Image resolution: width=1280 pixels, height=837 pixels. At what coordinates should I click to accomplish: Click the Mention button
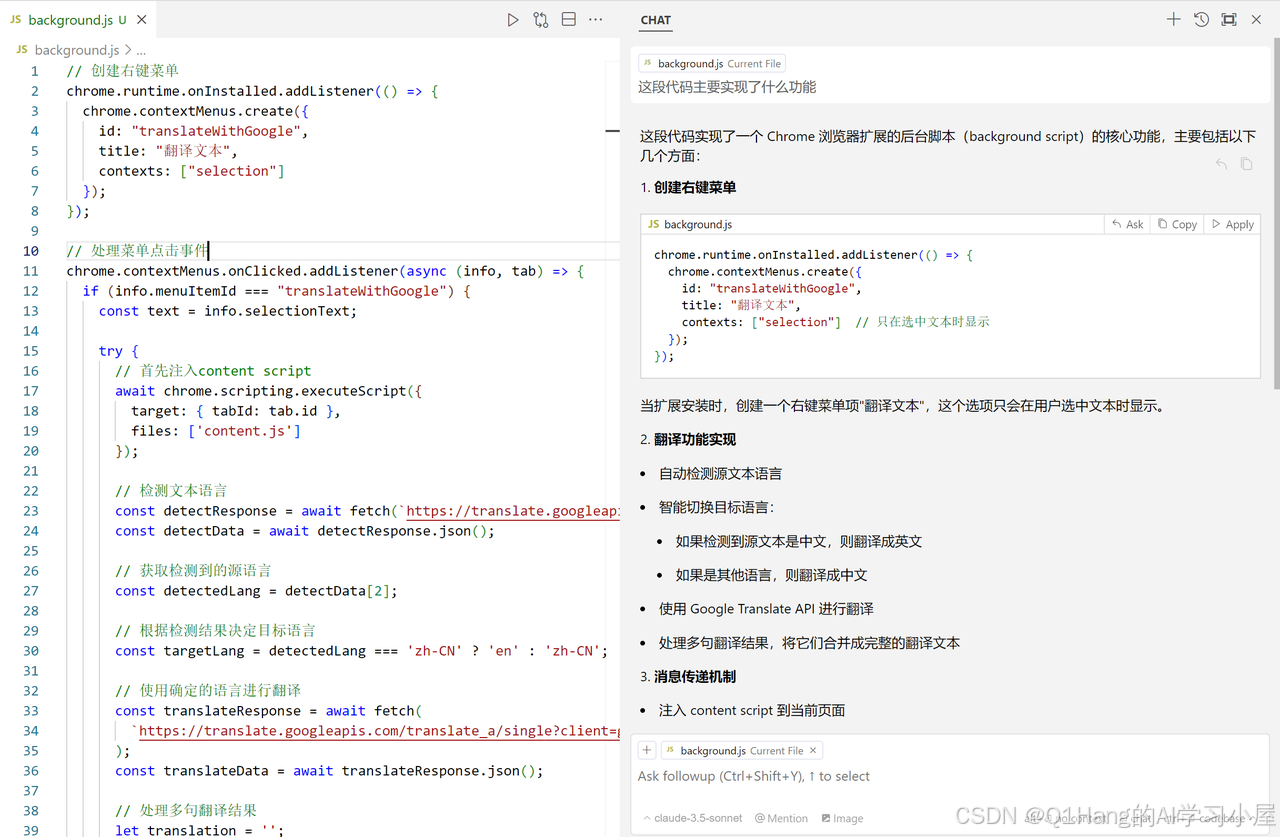781,818
